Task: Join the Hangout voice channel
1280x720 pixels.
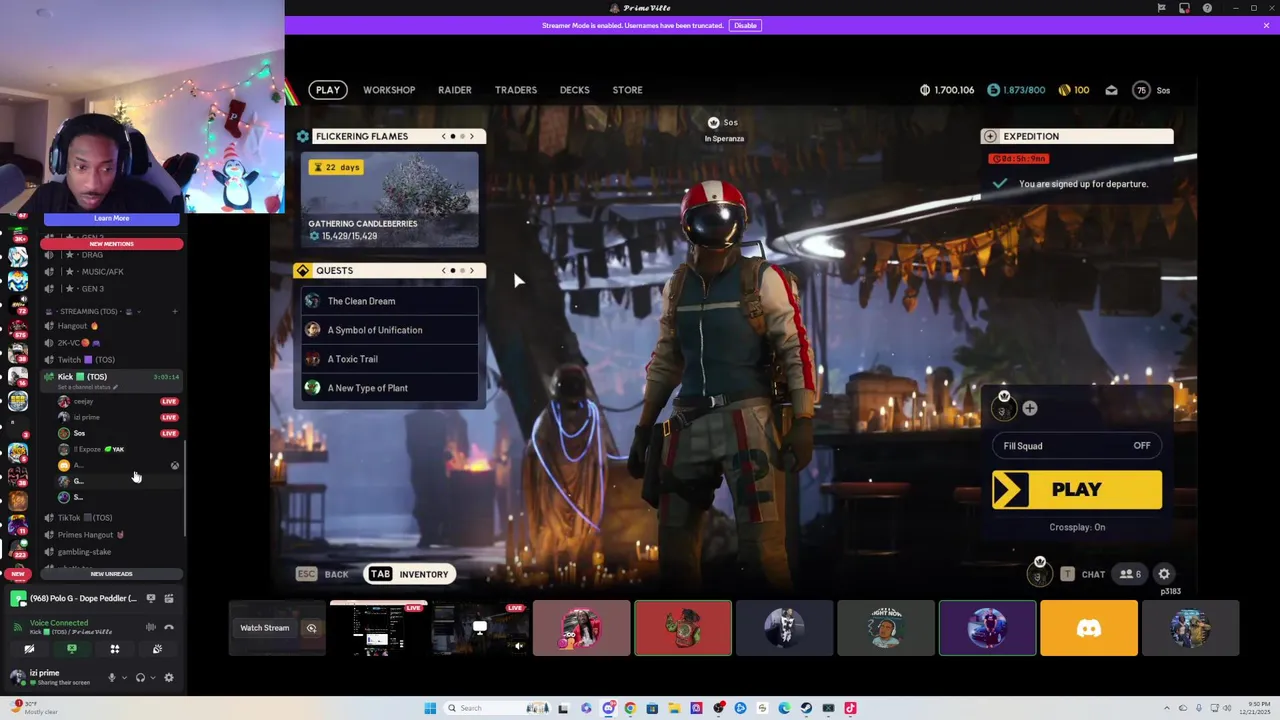Action: click(110, 326)
